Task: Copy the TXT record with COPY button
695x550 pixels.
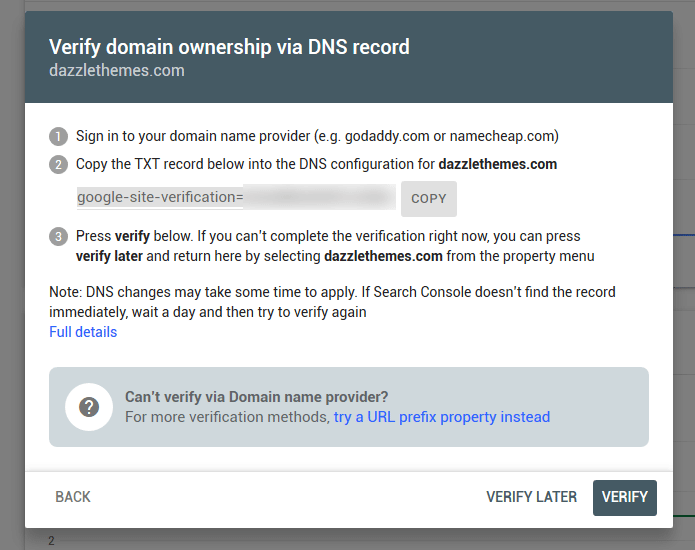Action: tap(429, 199)
